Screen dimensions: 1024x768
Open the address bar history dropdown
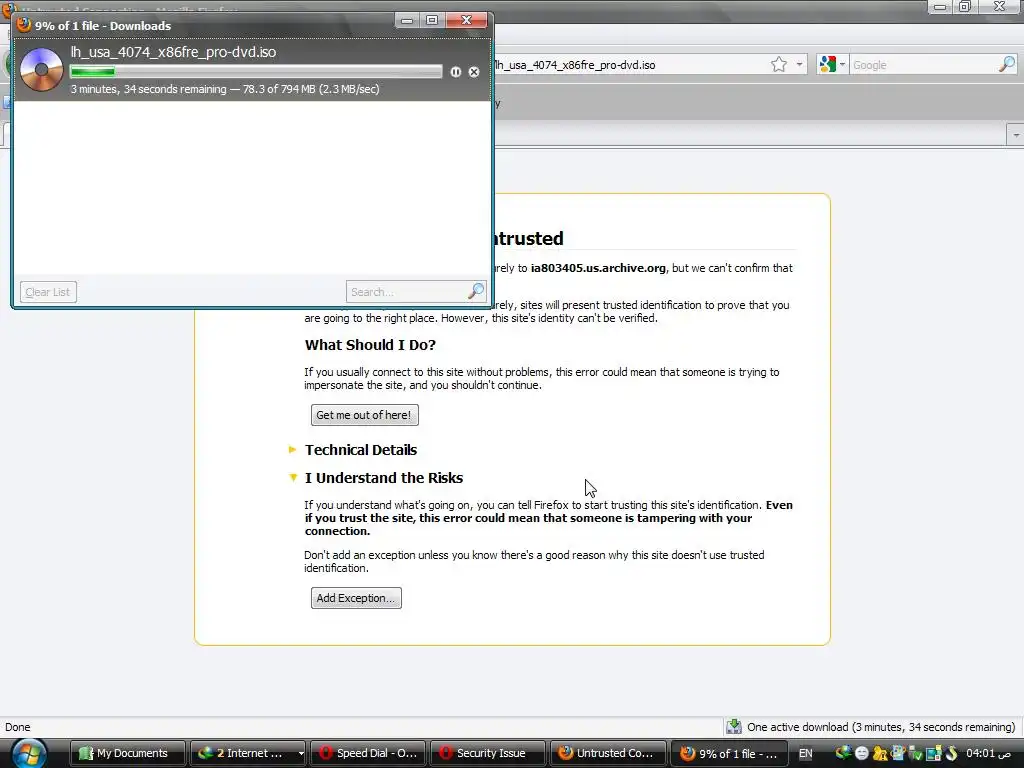(799, 64)
